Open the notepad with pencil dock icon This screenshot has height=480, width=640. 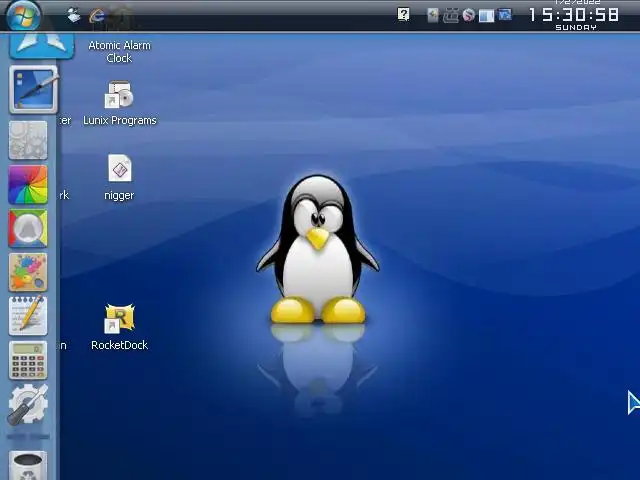tap(28, 315)
